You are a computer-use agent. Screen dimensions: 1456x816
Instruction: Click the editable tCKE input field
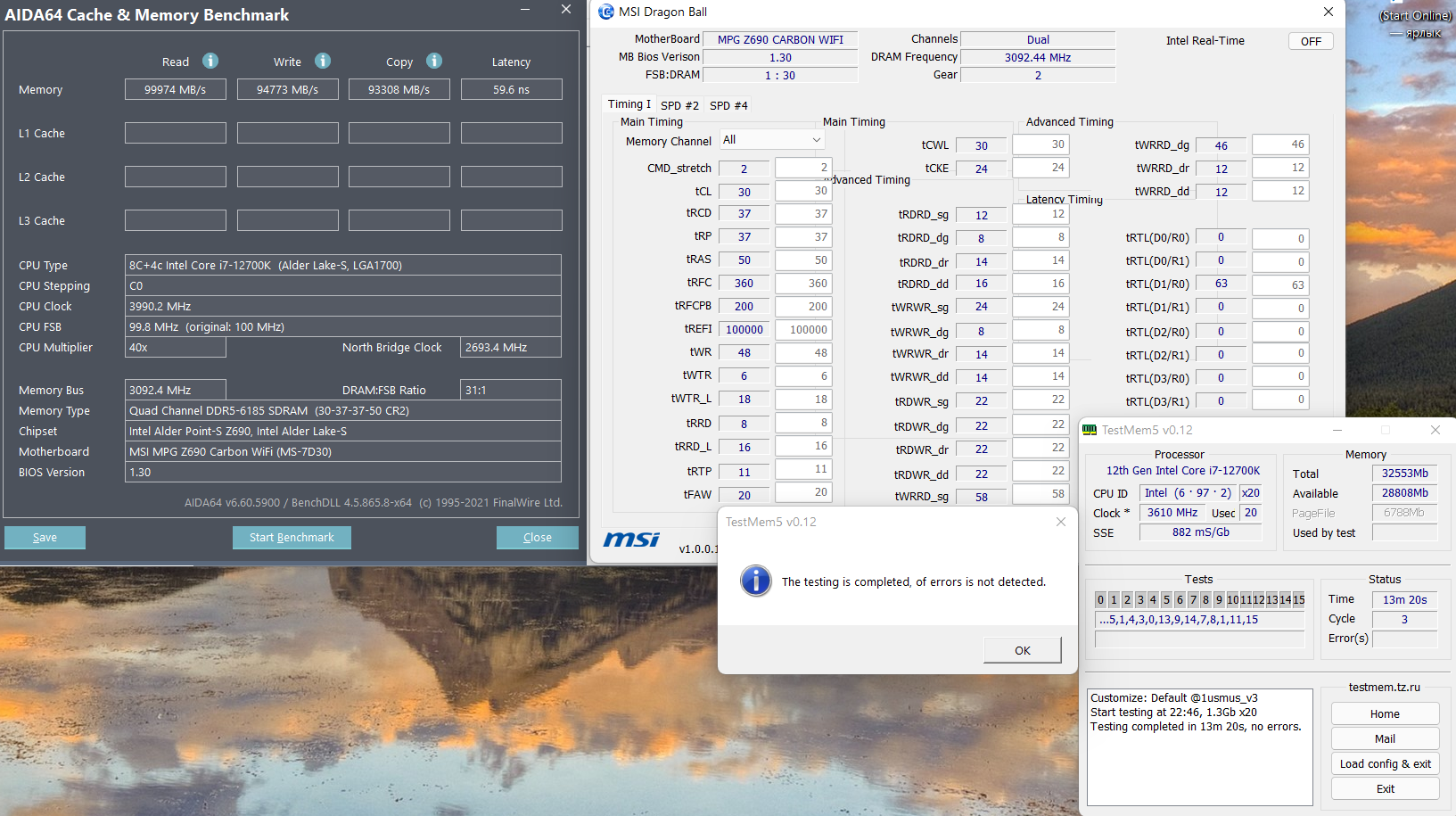pyautogui.click(x=1041, y=168)
